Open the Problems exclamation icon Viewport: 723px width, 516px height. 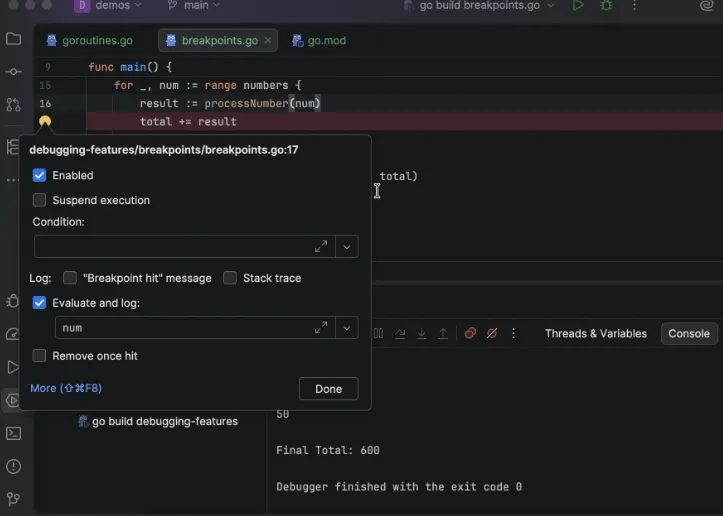pyautogui.click(x=13, y=466)
